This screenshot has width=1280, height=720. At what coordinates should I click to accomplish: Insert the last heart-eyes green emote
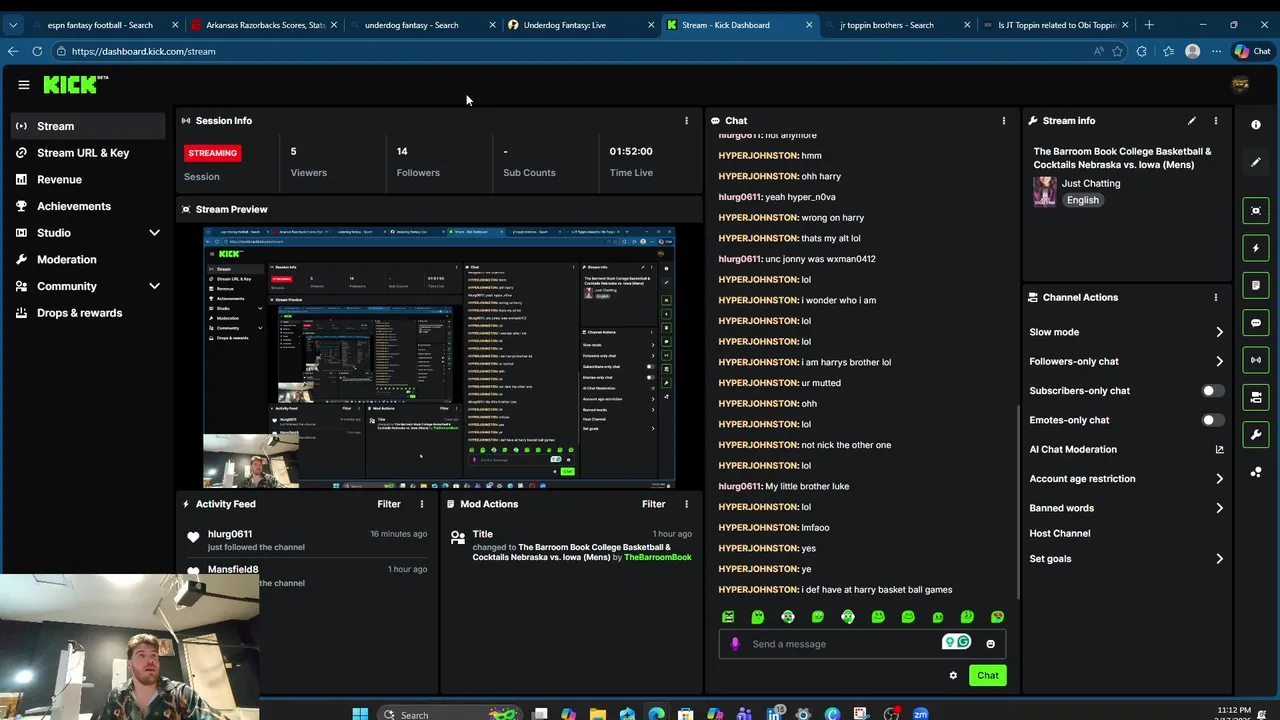(997, 617)
